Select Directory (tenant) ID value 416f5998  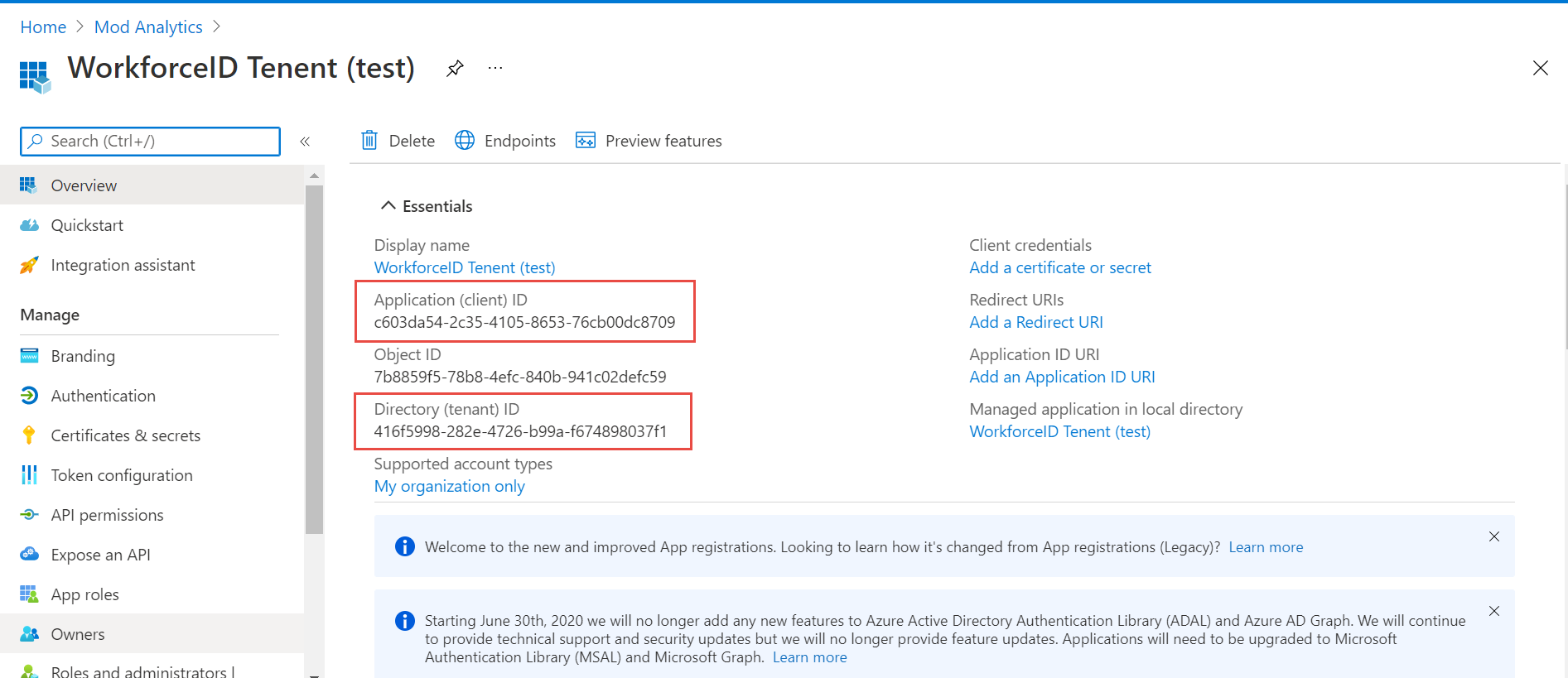point(520,431)
